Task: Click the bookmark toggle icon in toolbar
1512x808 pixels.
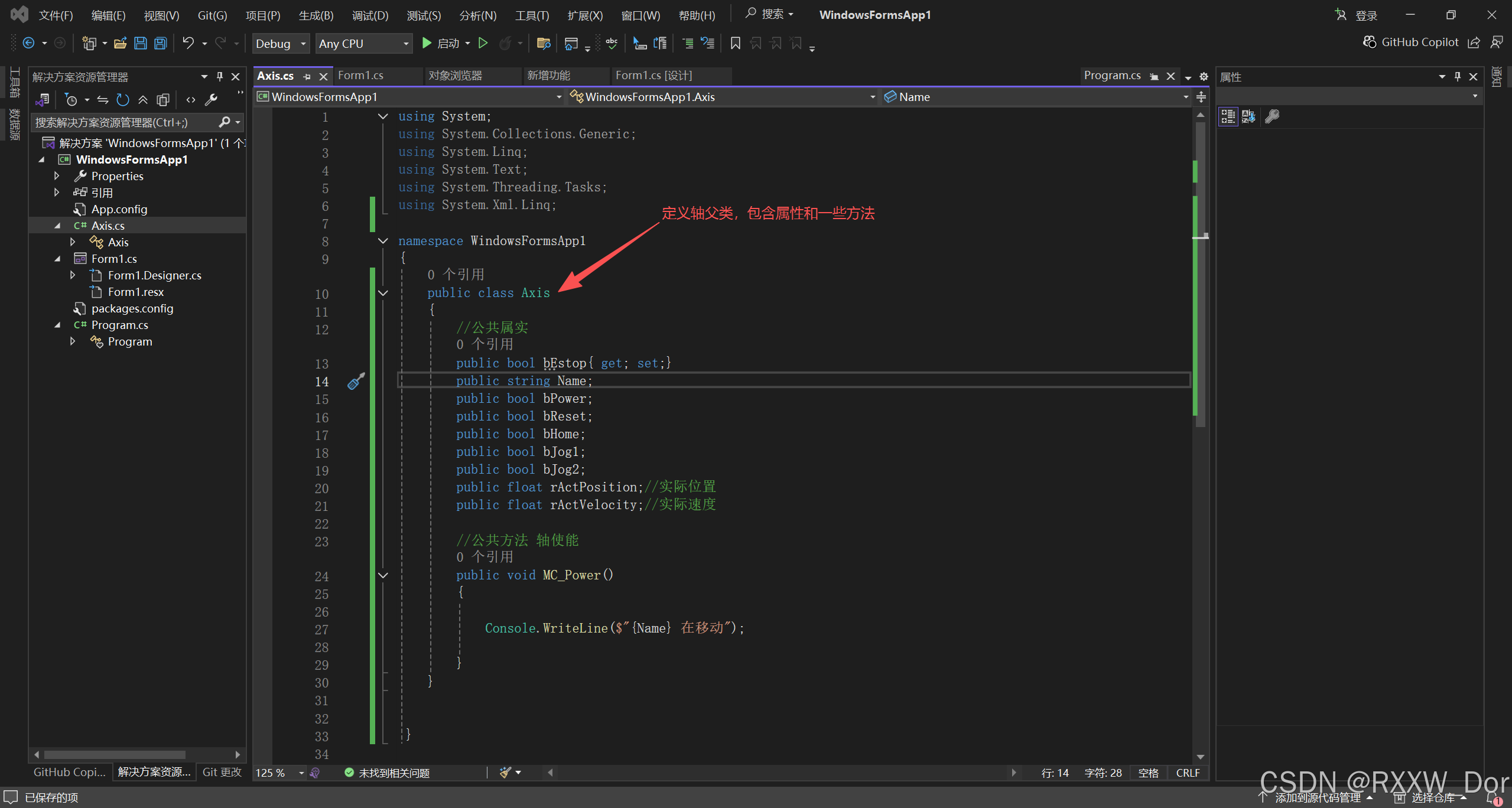Action: tap(735, 43)
